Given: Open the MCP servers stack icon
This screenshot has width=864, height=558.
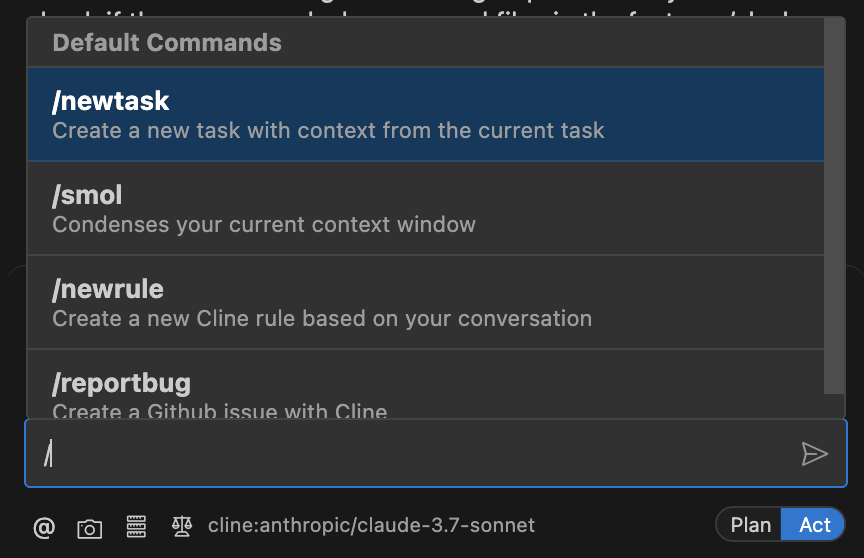Looking at the screenshot, I should point(136,527).
